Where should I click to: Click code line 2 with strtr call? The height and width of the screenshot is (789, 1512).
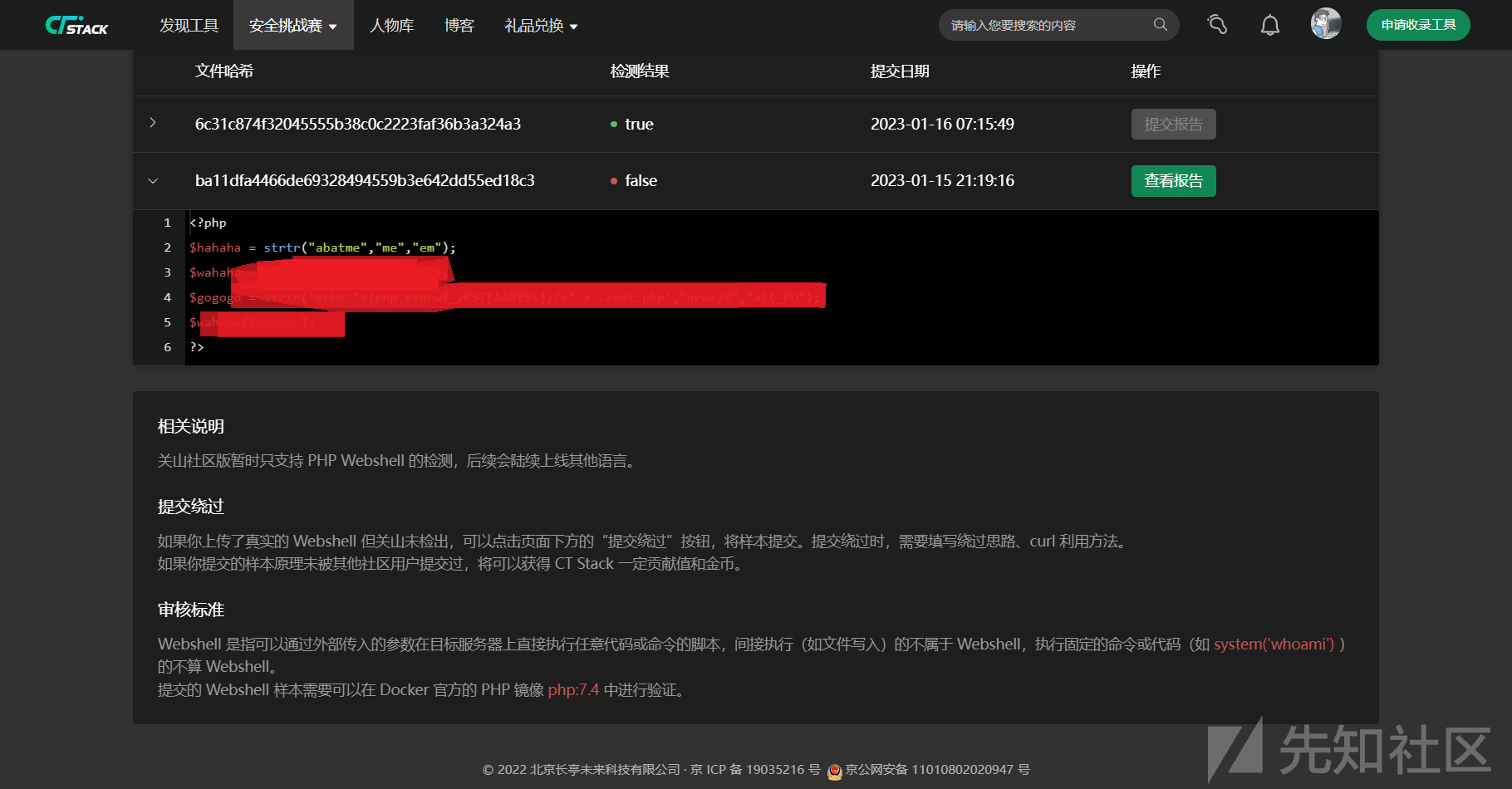[322, 247]
